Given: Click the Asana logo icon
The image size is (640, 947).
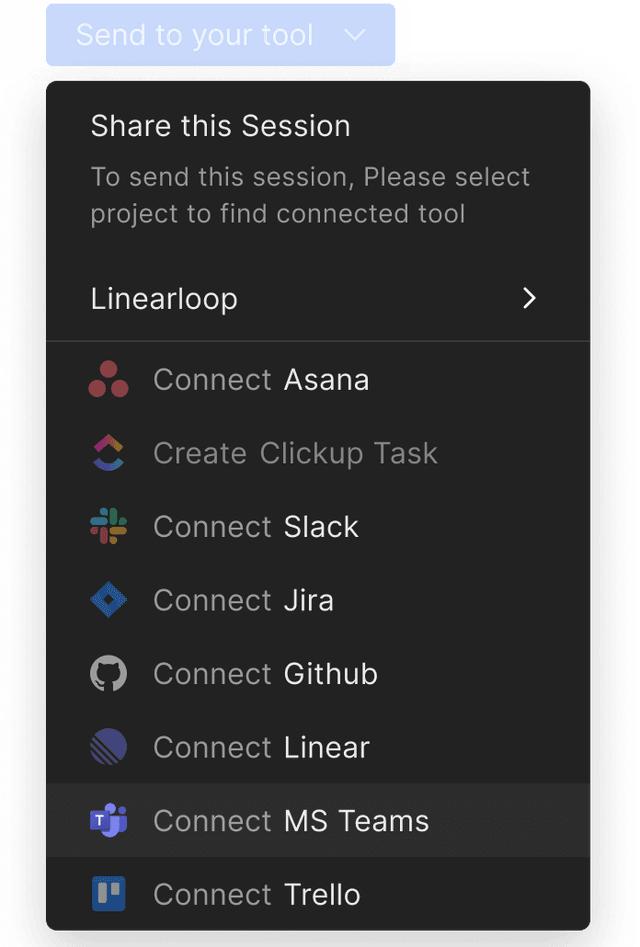Looking at the screenshot, I should [x=108, y=380].
